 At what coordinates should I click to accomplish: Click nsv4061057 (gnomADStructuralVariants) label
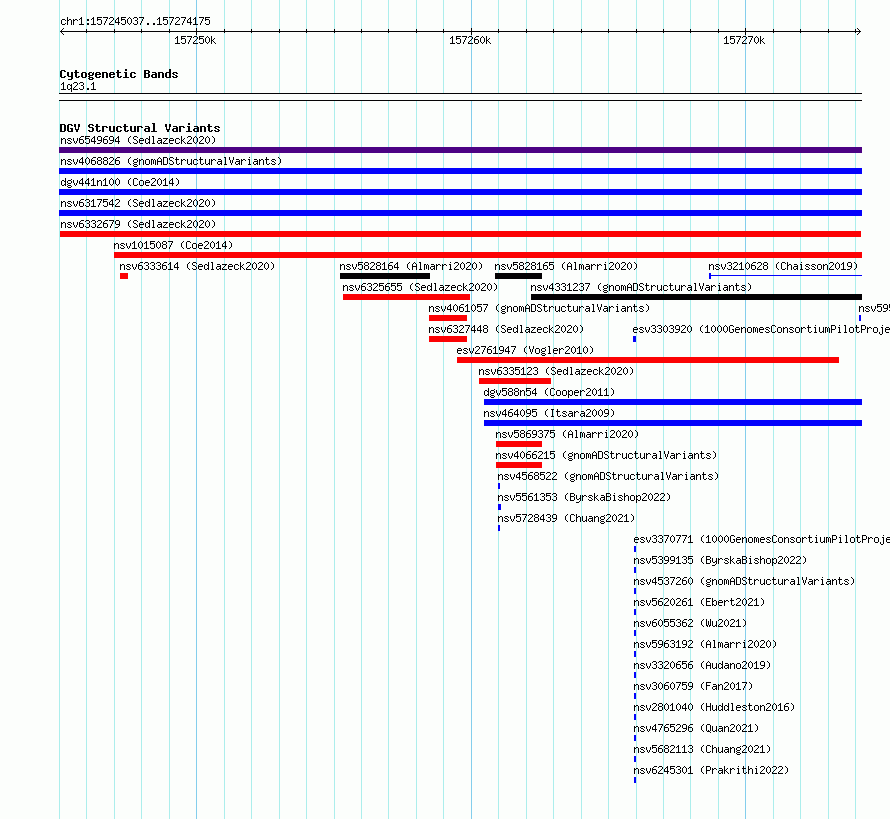coord(539,308)
